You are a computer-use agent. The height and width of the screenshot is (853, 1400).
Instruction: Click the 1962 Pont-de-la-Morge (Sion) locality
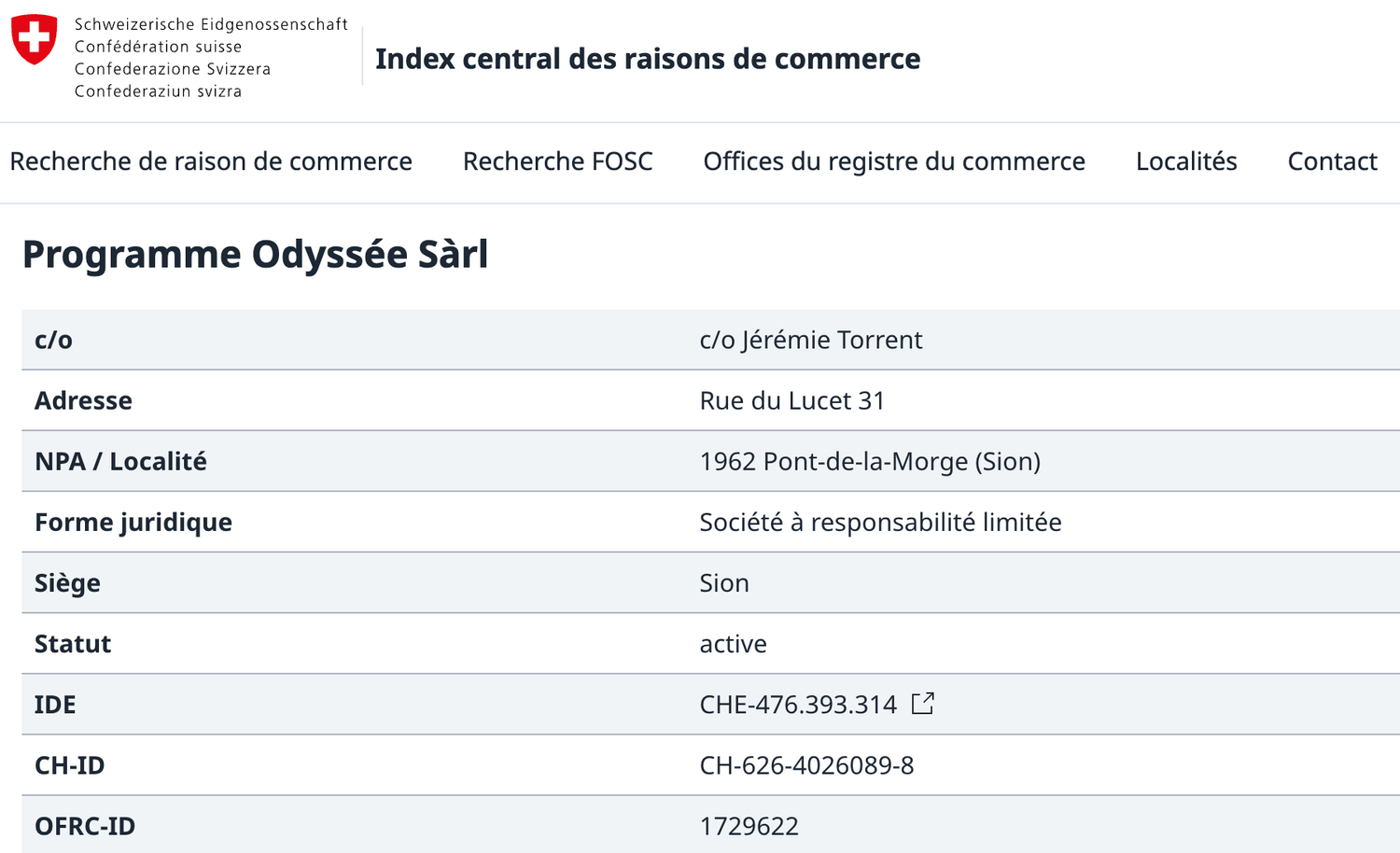click(x=869, y=461)
